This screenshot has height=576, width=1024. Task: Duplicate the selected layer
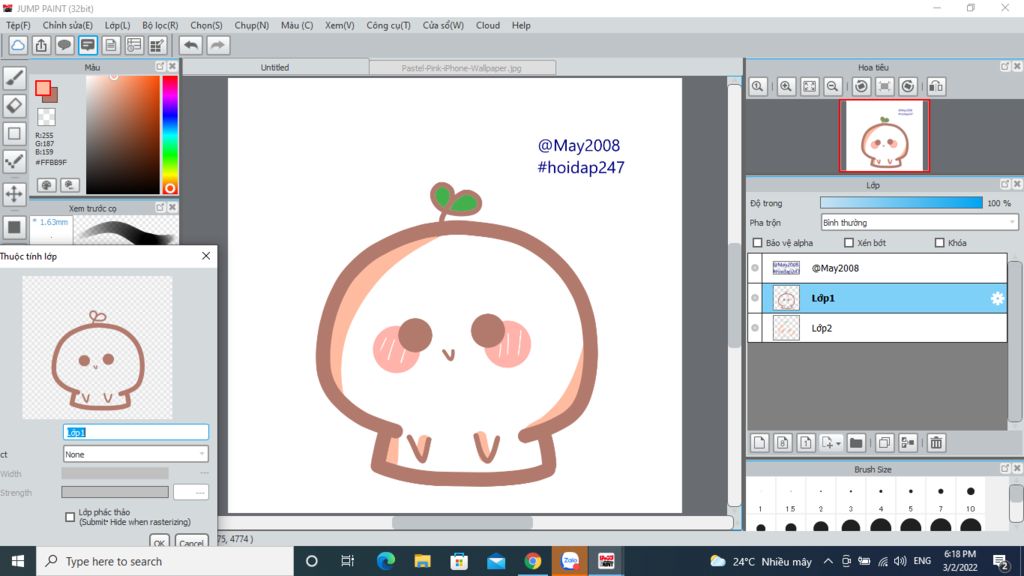[884, 443]
